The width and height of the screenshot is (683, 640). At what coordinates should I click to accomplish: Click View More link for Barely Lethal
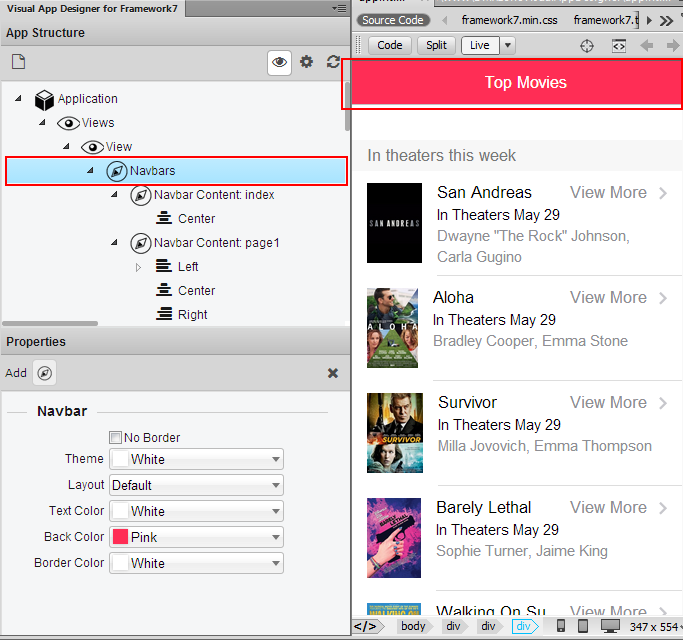click(608, 508)
